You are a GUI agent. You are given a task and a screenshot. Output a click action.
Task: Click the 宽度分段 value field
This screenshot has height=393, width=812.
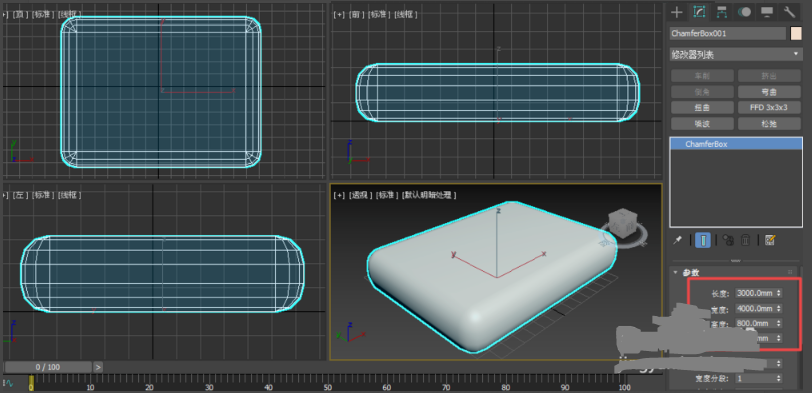(754, 379)
